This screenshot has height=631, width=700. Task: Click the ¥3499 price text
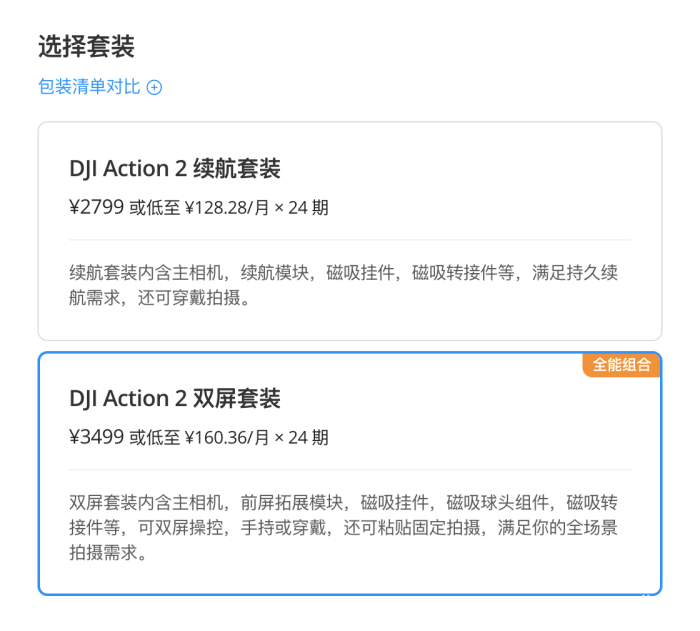click(x=96, y=438)
